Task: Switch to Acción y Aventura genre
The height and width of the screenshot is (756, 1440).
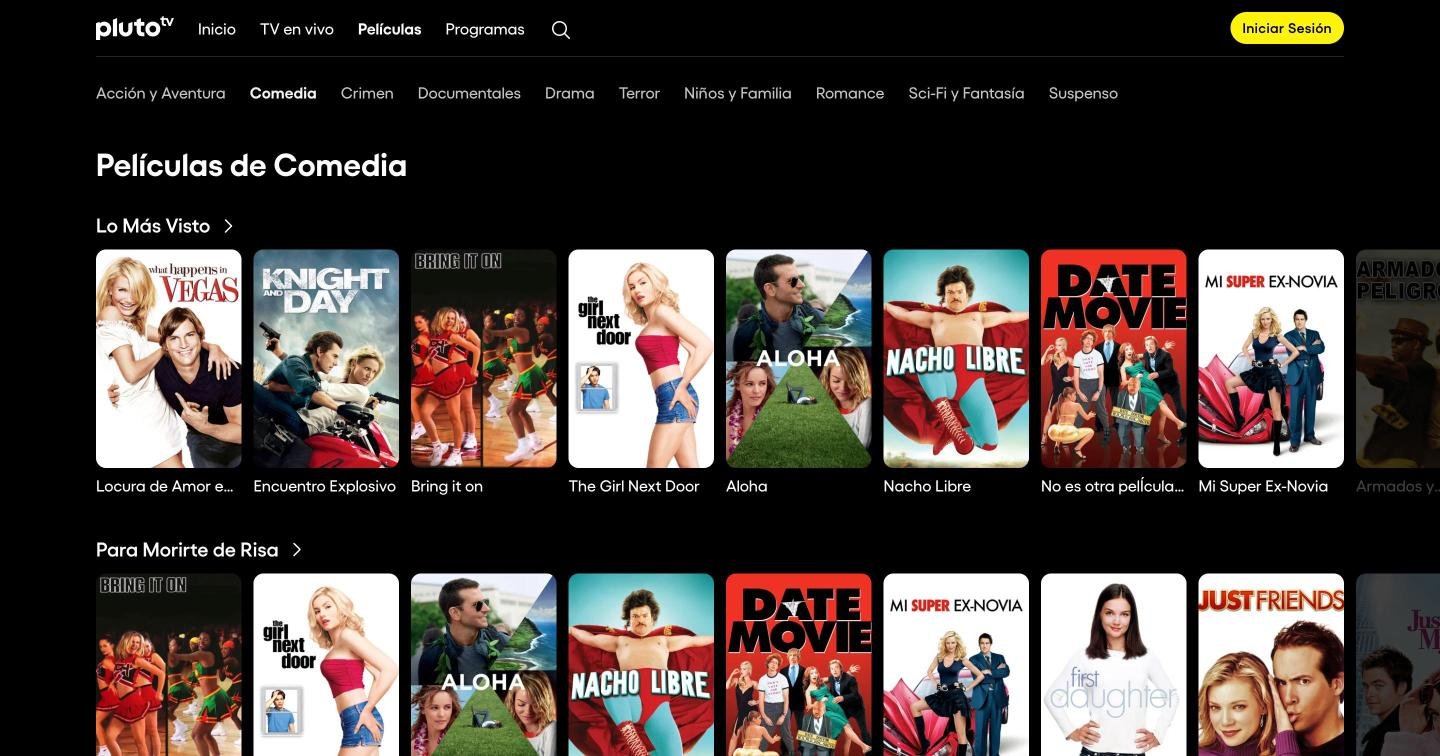Action: click(x=161, y=93)
